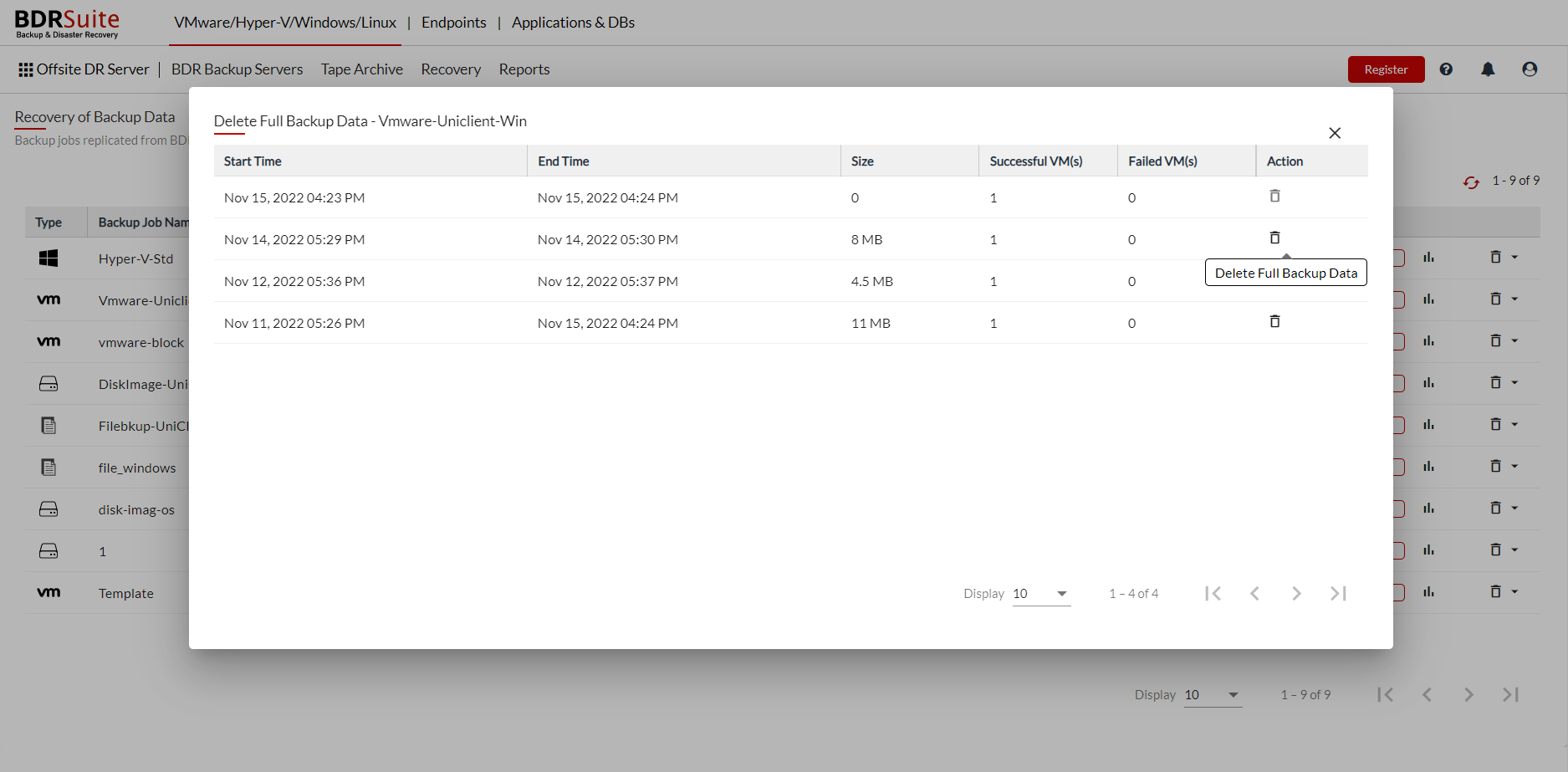1568x772 pixels.
Task: Switch to VMware/Hyper-V/Windows/Linux tab
Action: tap(285, 23)
